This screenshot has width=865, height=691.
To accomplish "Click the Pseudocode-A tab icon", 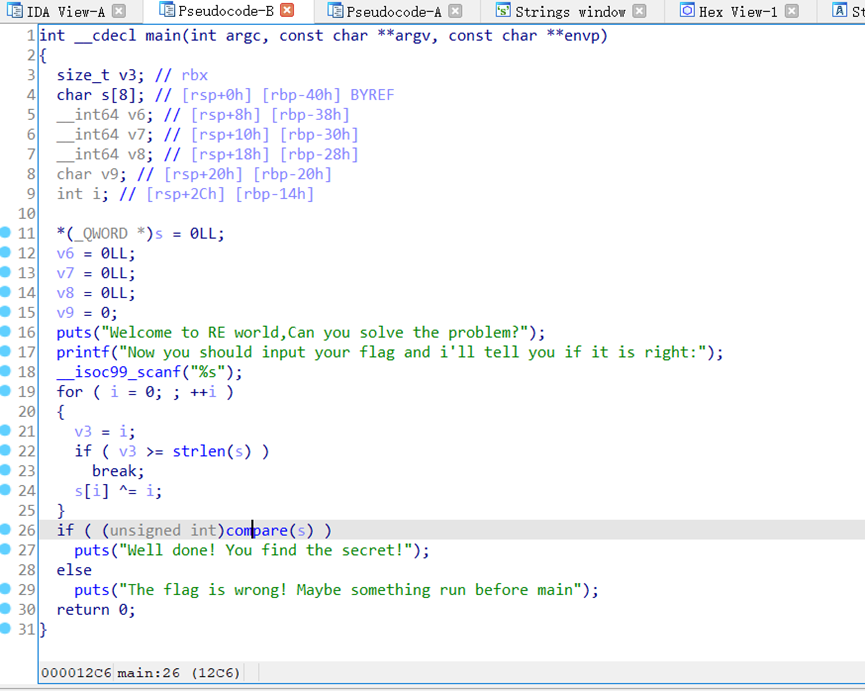I will click(335, 11).
